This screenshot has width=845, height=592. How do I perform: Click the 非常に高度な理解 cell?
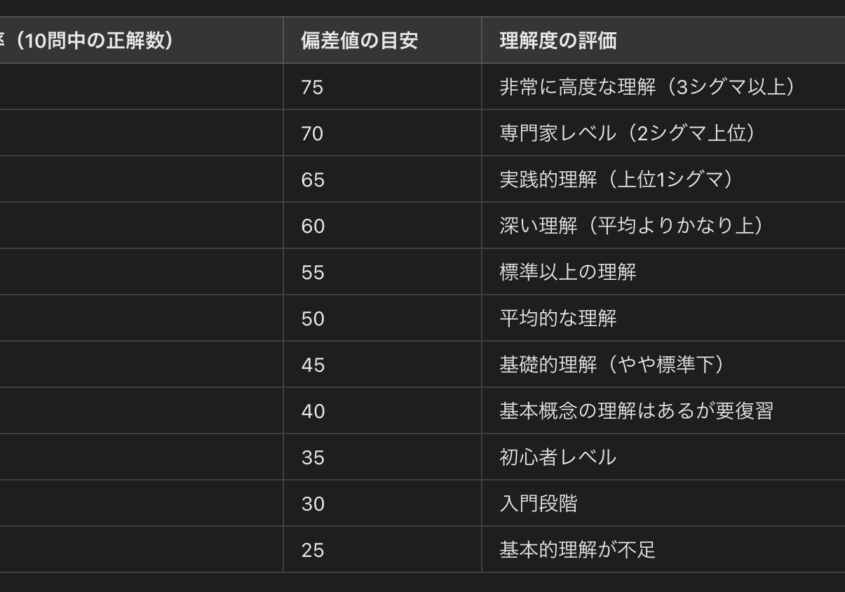point(647,87)
